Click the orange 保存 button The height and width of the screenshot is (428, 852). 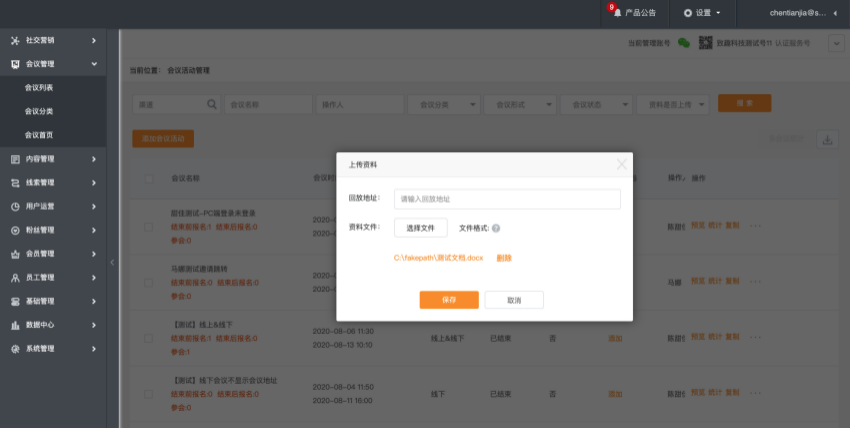448,299
